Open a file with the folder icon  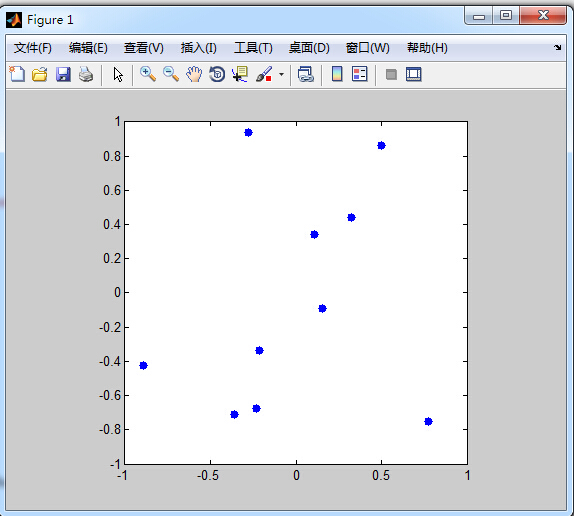click(x=40, y=74)
